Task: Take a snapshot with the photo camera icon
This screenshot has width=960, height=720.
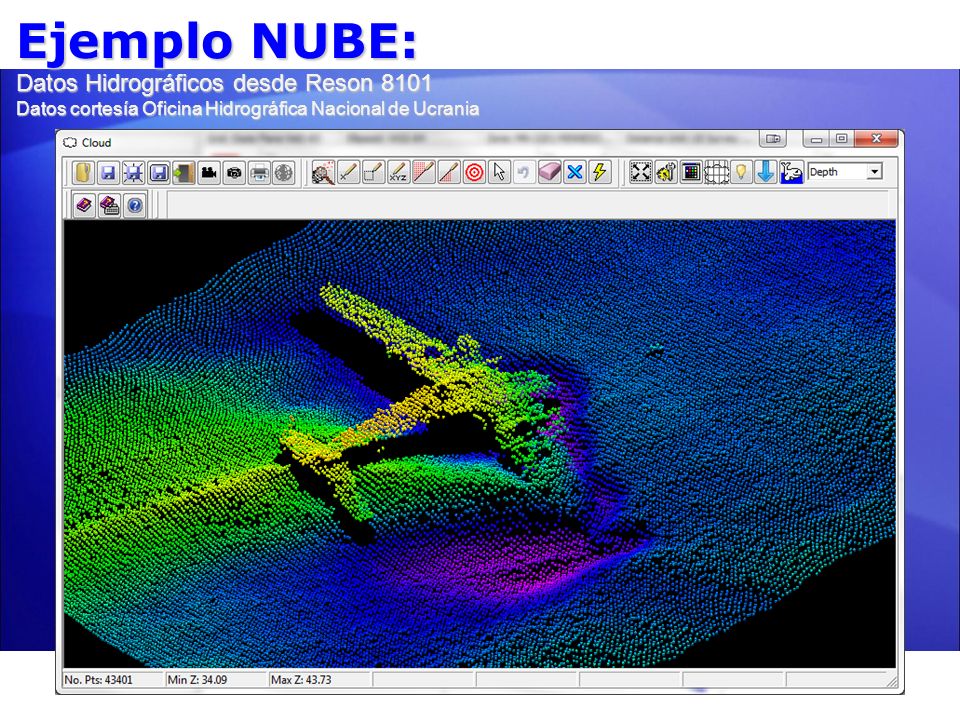Action: pyautogui.click(x=234, y=173)
